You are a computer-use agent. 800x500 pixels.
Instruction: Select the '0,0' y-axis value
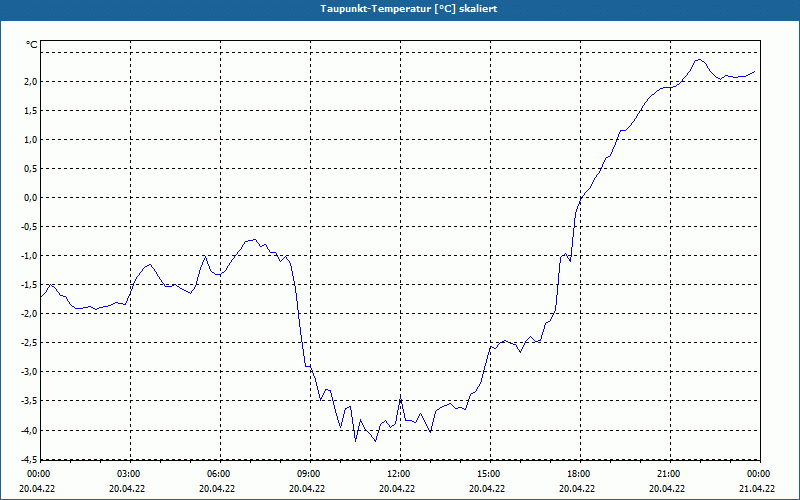click(x=29, y=198)
